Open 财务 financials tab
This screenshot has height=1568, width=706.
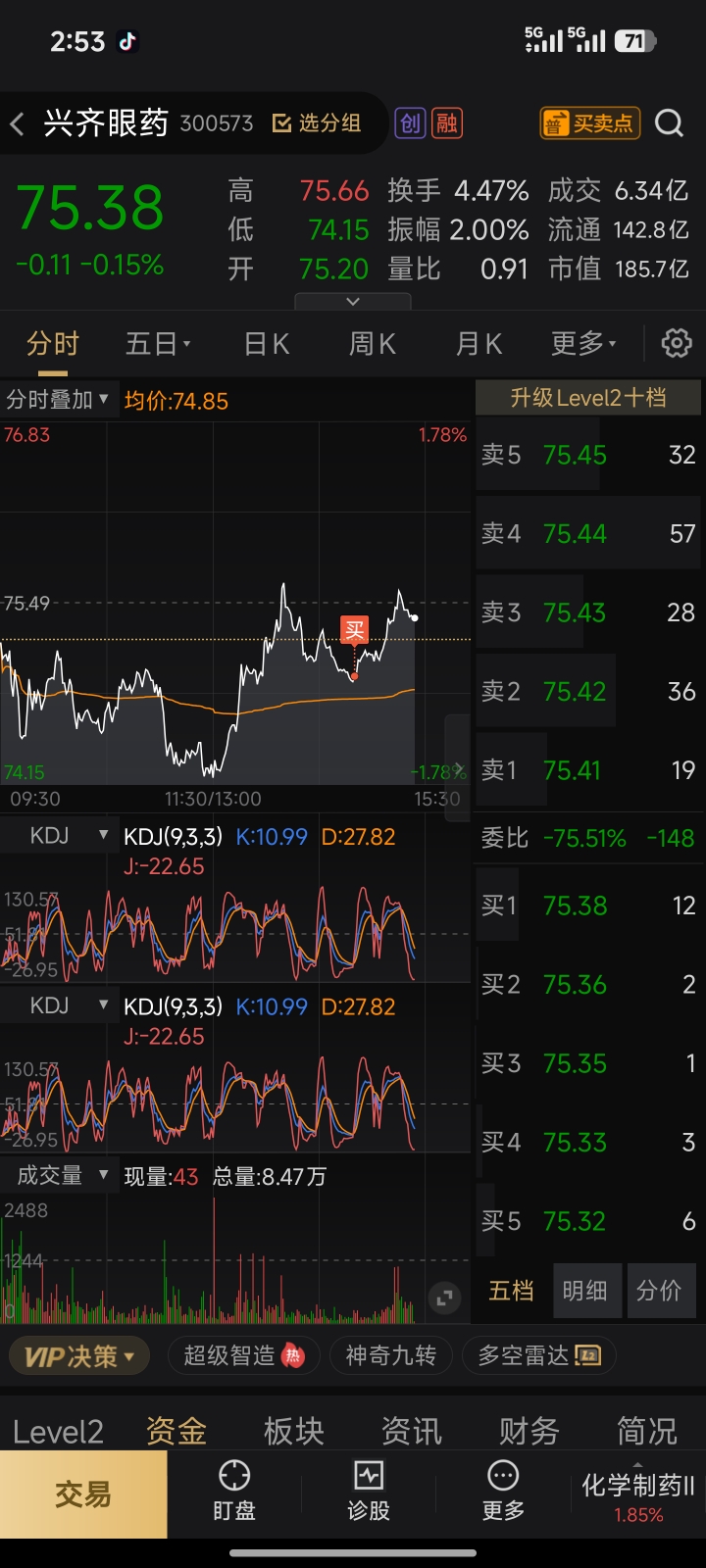[x=529, y=1432]
